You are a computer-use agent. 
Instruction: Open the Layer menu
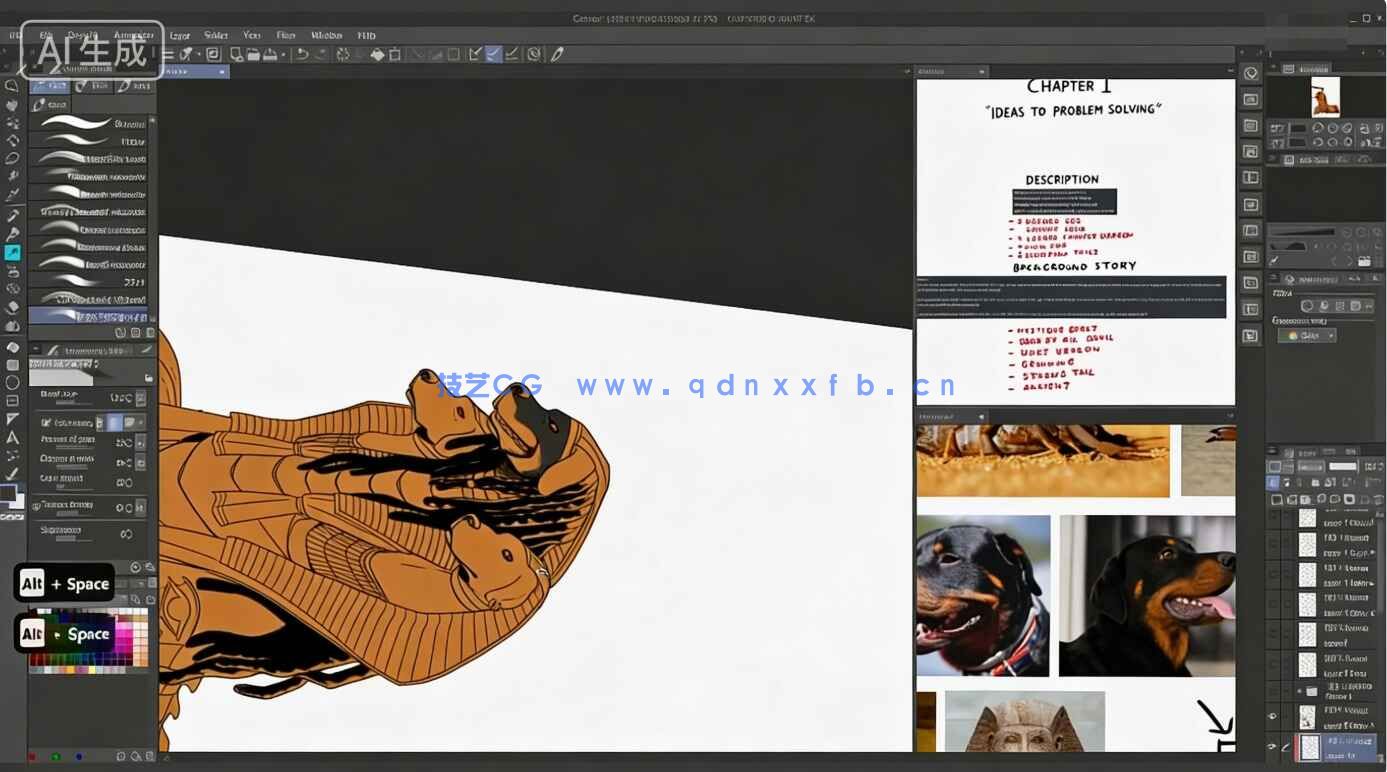tap(180, 35)
